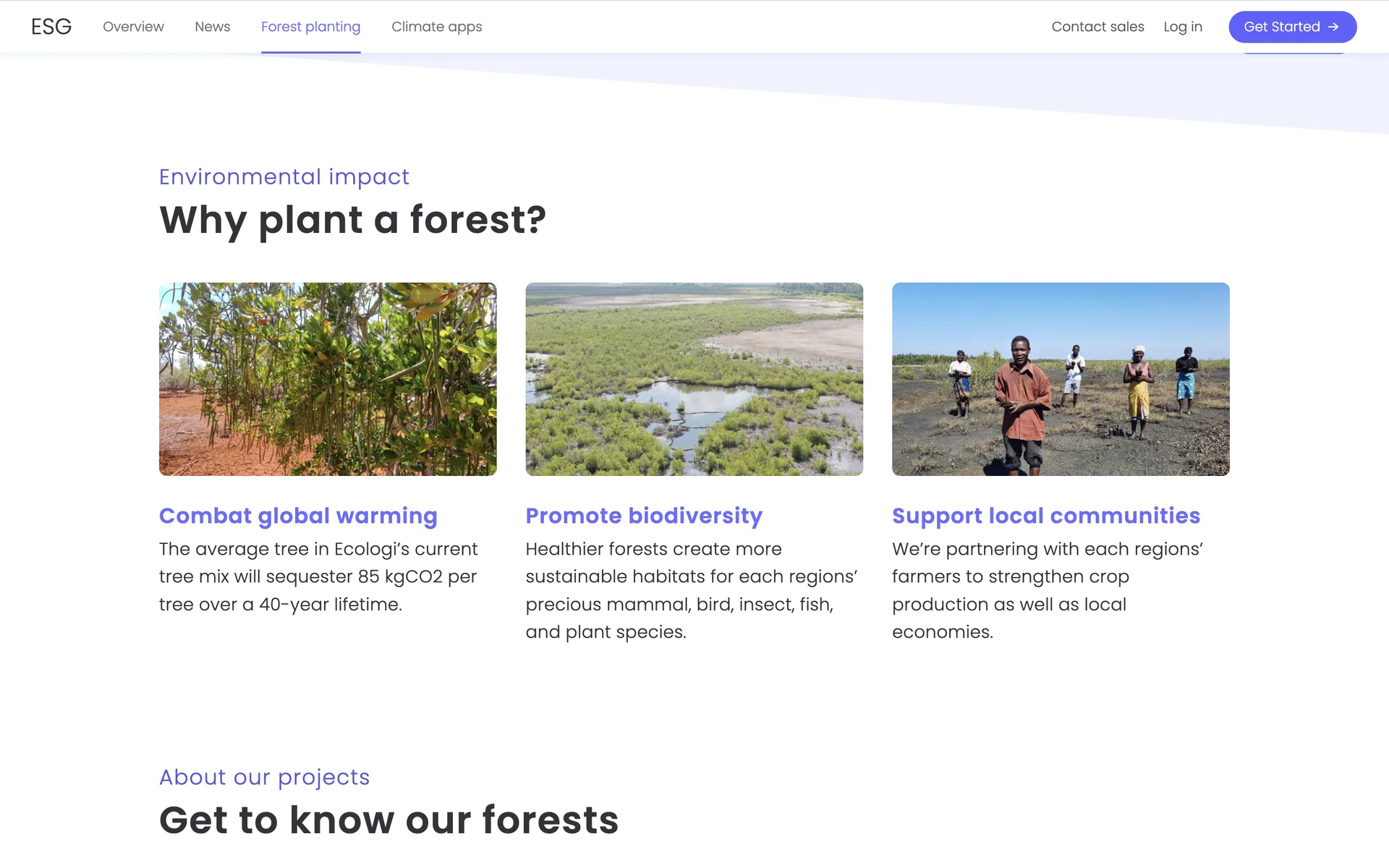1389x868 pixels.
Task: Click the arrow in Get Started button
Action: [x=1333, y=27]
